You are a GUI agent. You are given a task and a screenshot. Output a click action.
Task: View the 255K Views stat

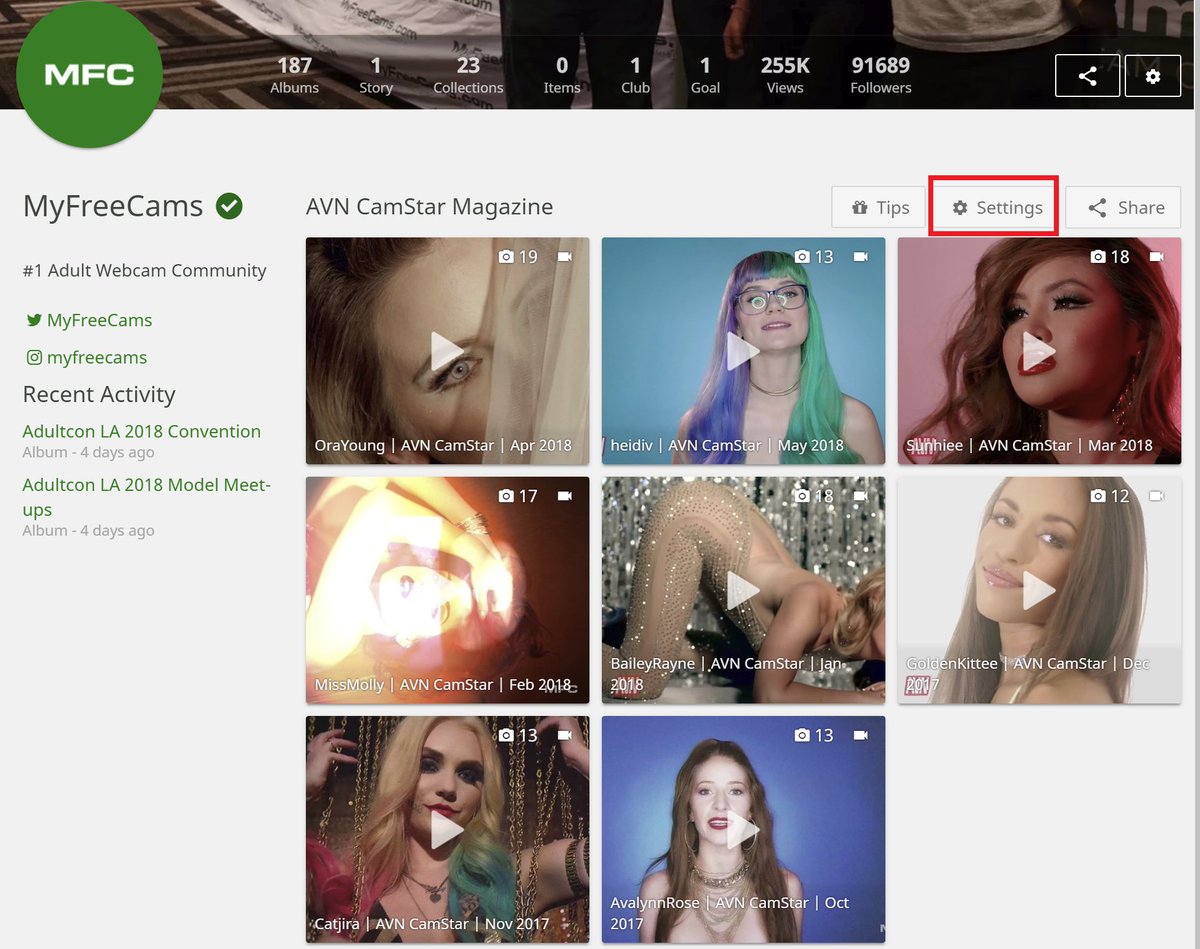point(785,75)
